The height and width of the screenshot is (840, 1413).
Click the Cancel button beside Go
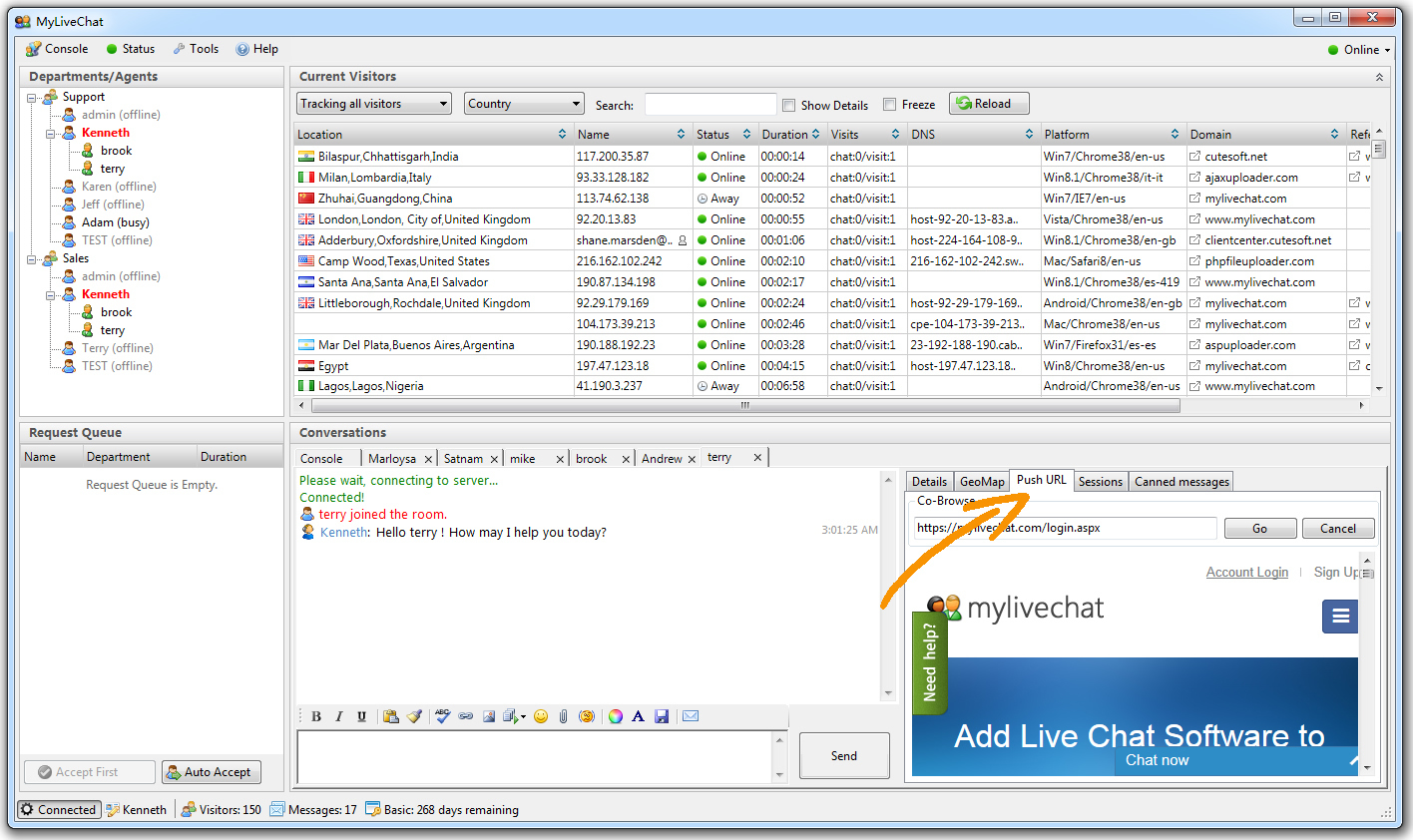[x=1338, y=529]
